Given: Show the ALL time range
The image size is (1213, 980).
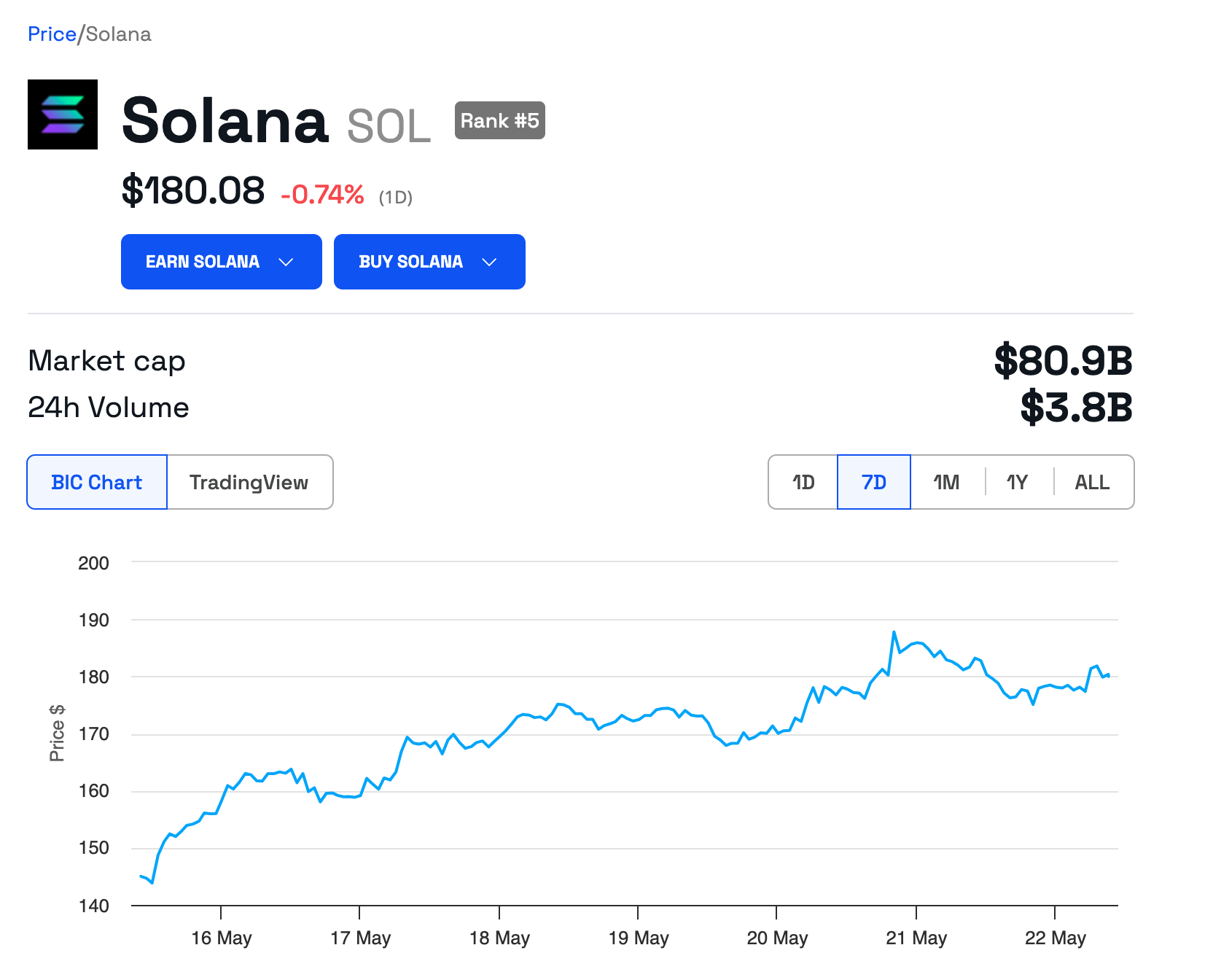Looking at the screenshot, I should tap(1092, 482).
